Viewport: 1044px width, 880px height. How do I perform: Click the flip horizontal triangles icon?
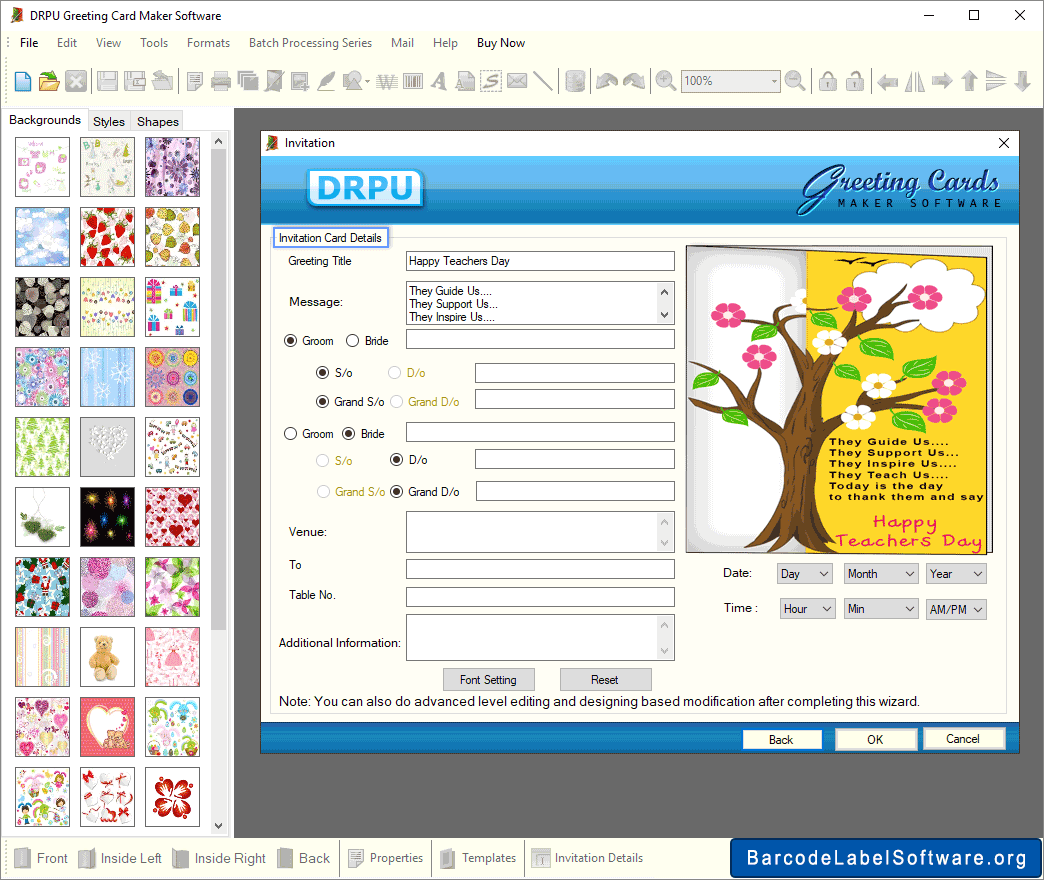914,81
